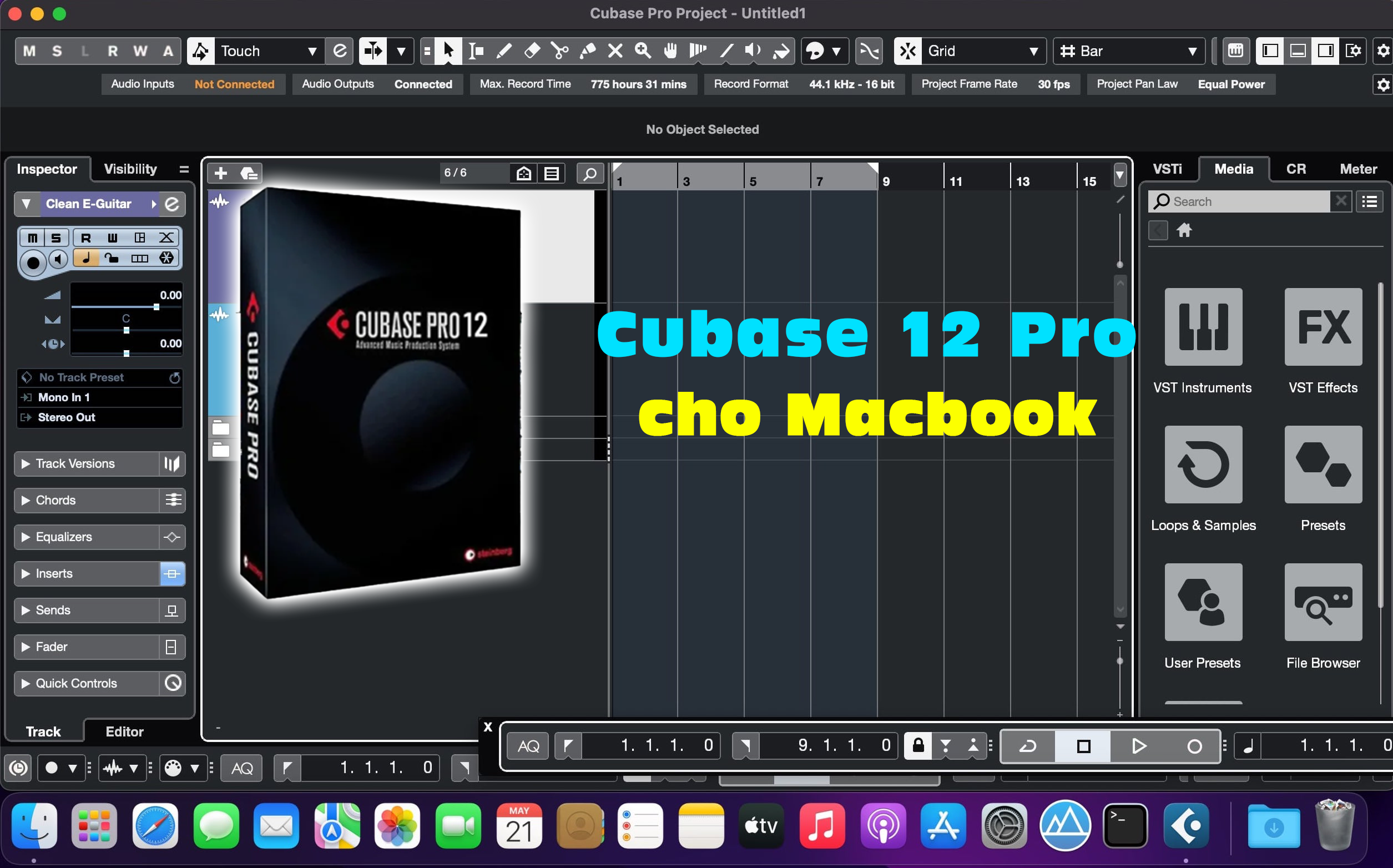The width and height of the screenshot is (1393, 868).
Task: Expand the Equalizers section
Action: (86, 537)
